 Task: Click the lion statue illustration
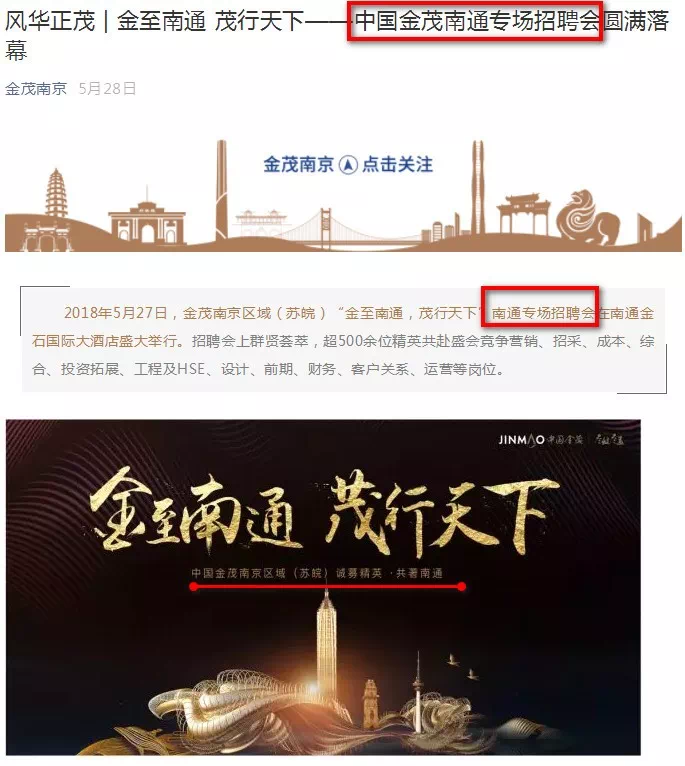point(588,217)
